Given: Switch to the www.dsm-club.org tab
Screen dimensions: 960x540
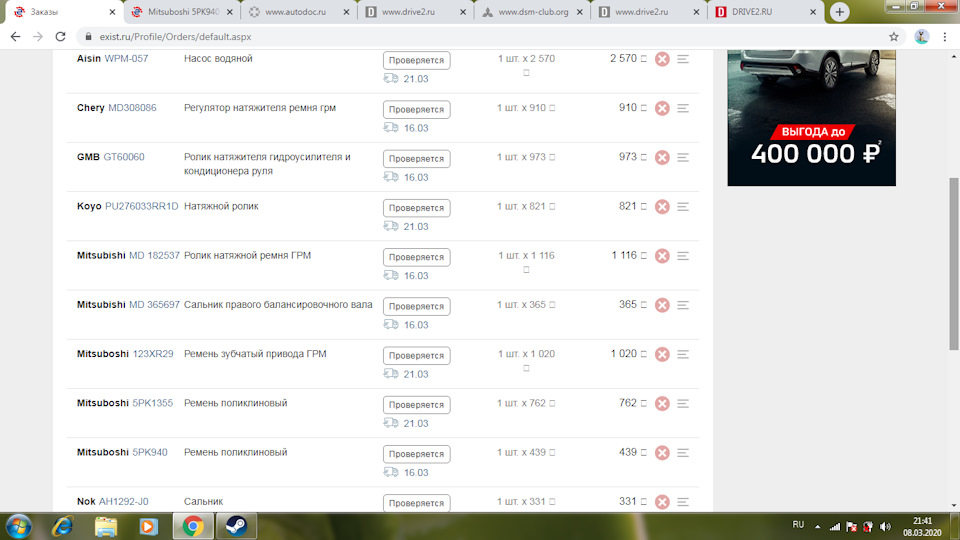Looking at the screenshot, I should pyautogui.click(x=533, y=12).
